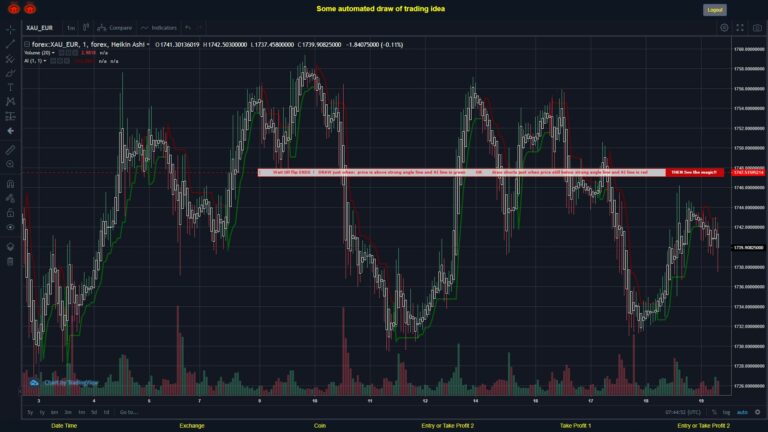Screen dimensions: 768x432
Task: Undo the last chart action
Action: [188, 28]
